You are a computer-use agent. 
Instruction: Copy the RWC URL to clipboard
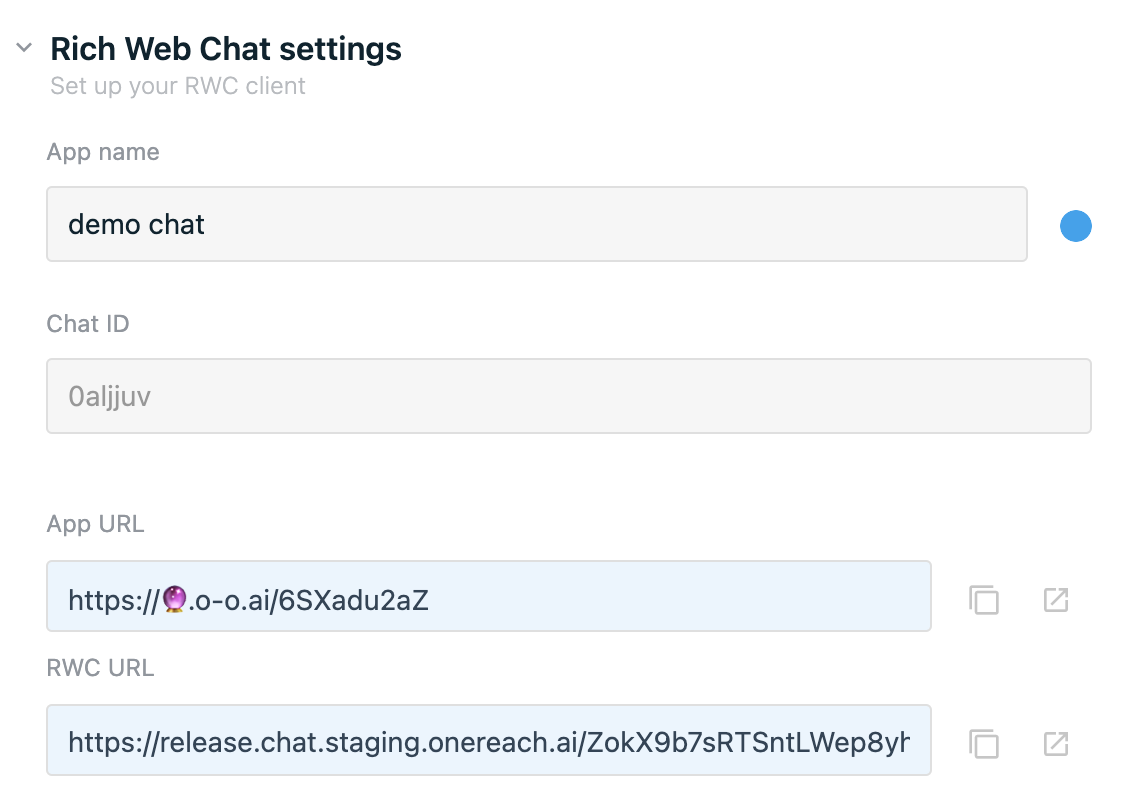click(983, 744)
